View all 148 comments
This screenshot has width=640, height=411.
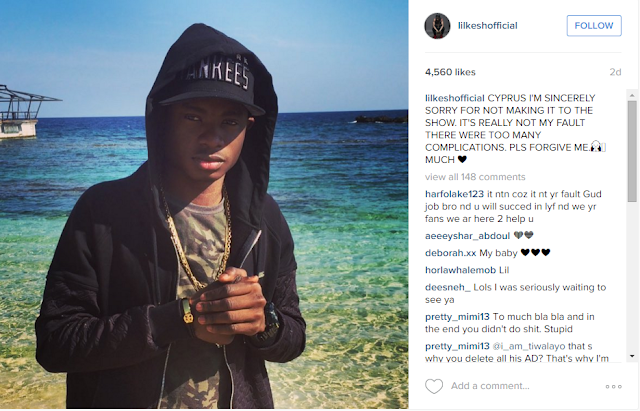pos(475,177)
